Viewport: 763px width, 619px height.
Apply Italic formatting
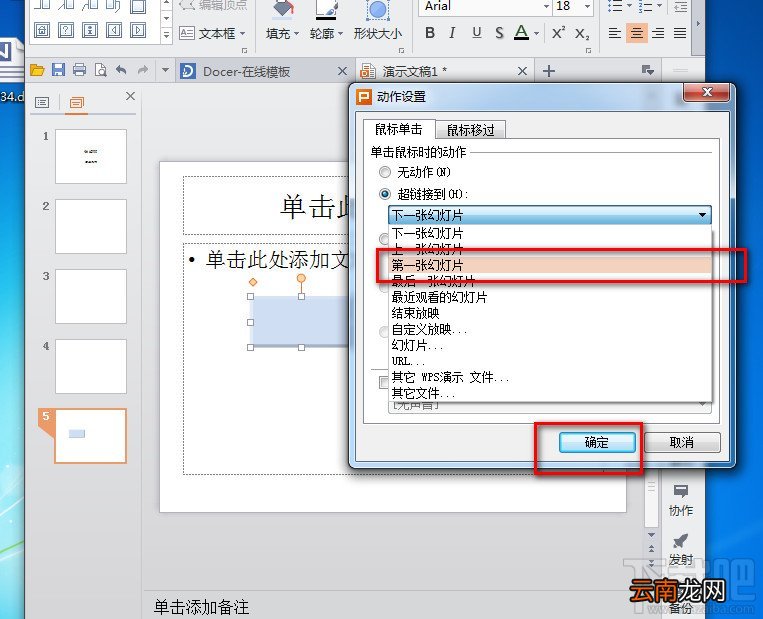tap(453, 33)
